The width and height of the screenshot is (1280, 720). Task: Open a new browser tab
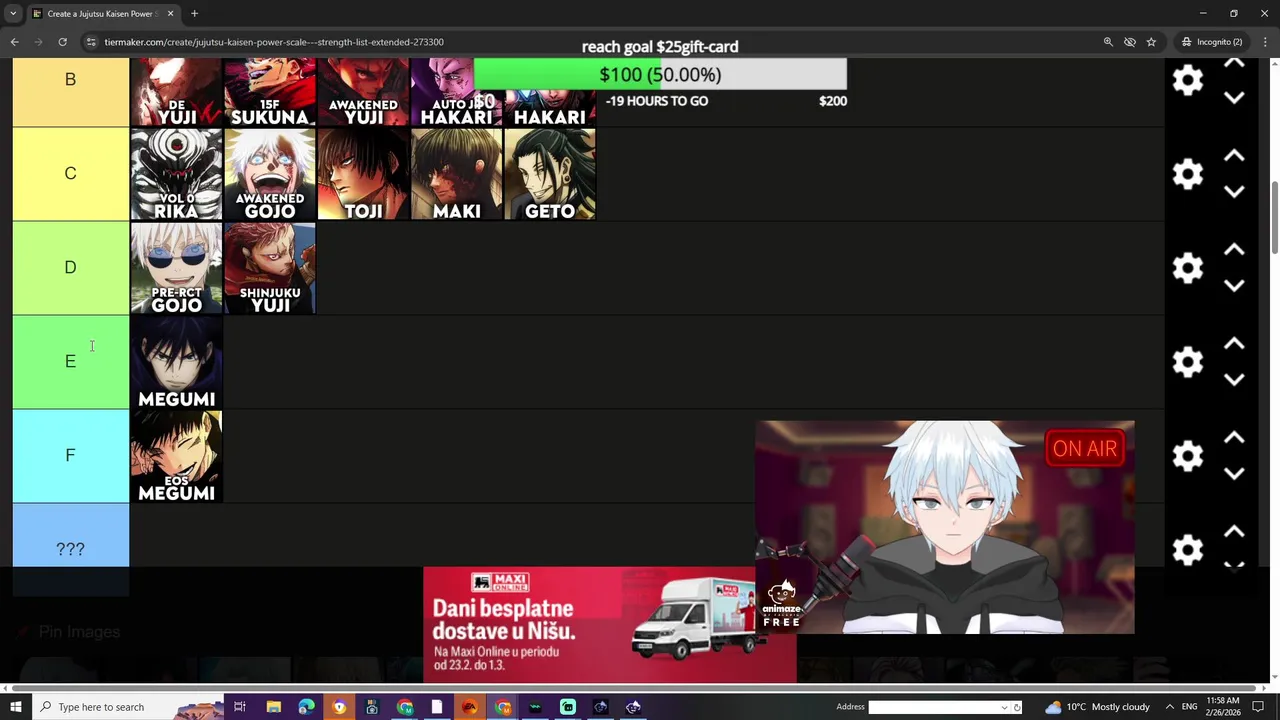[194, 14]
